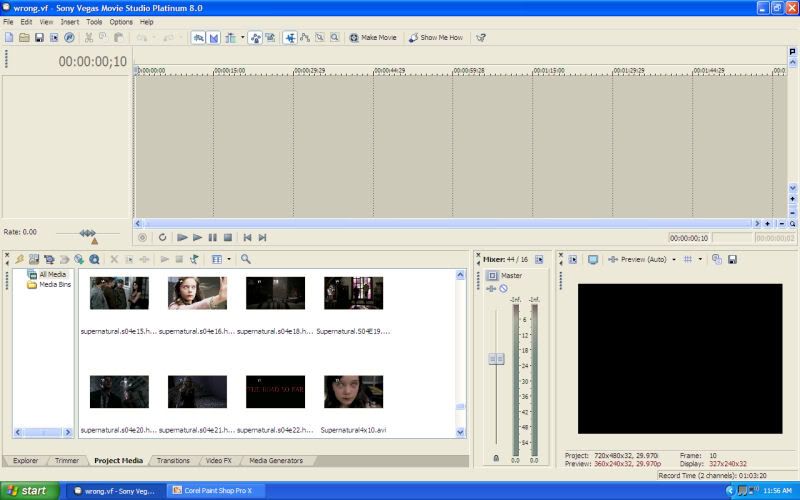This screenshot has height=500, width=800.
Task: Select the Media Bins folder
Action: point(49,285)
